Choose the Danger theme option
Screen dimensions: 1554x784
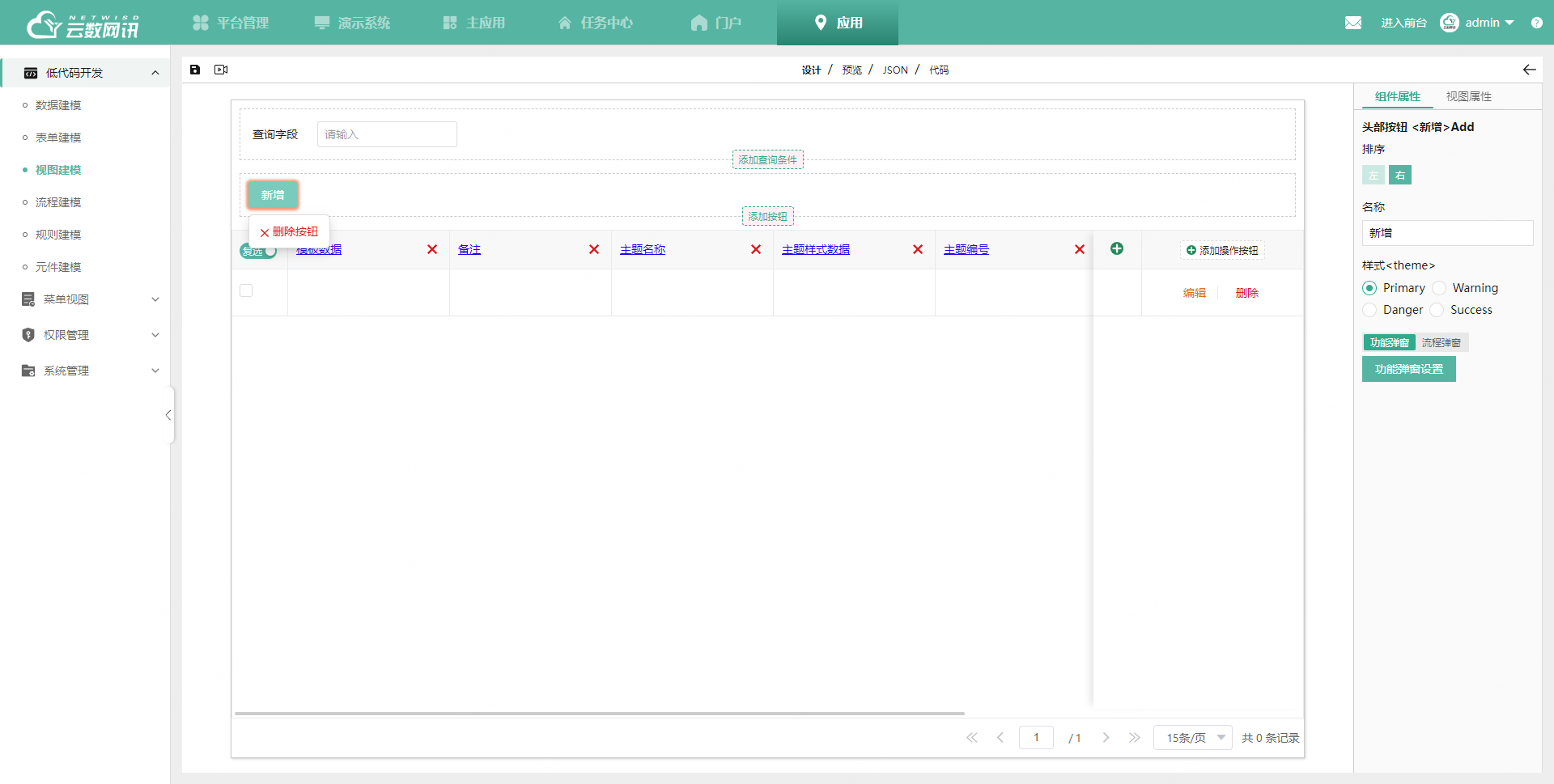point(1370,310)
